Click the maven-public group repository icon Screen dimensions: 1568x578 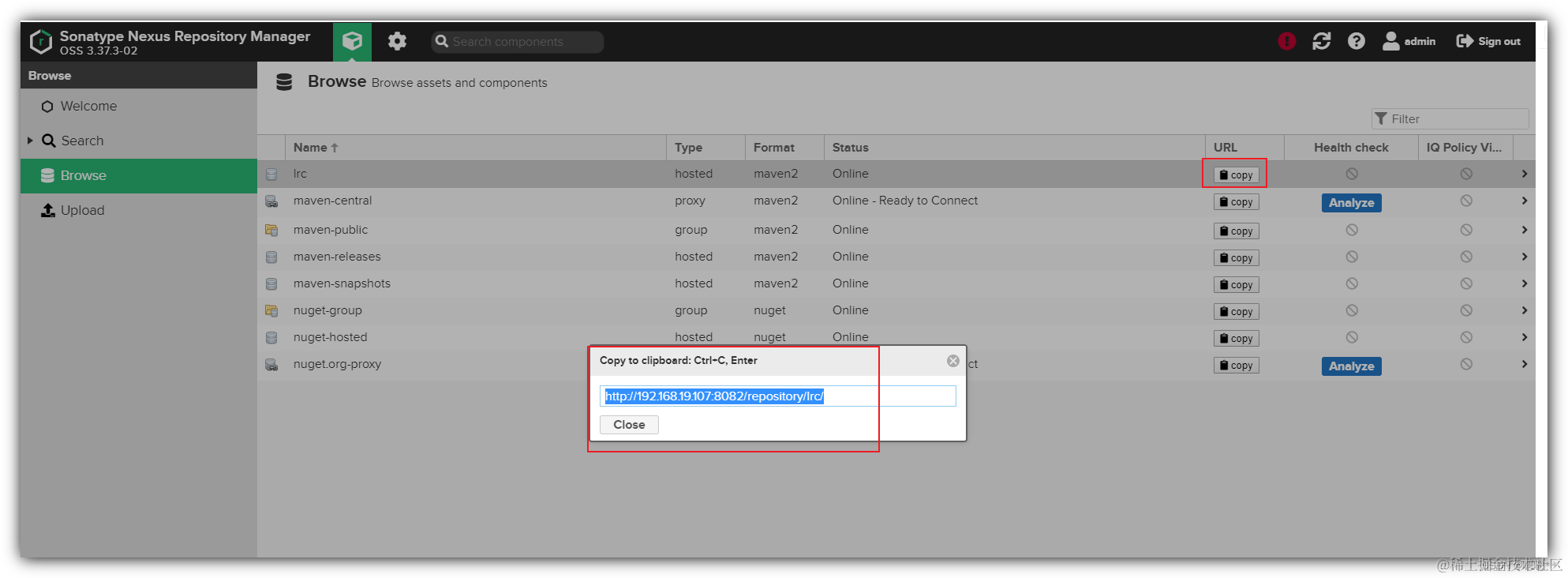(271, 231)
